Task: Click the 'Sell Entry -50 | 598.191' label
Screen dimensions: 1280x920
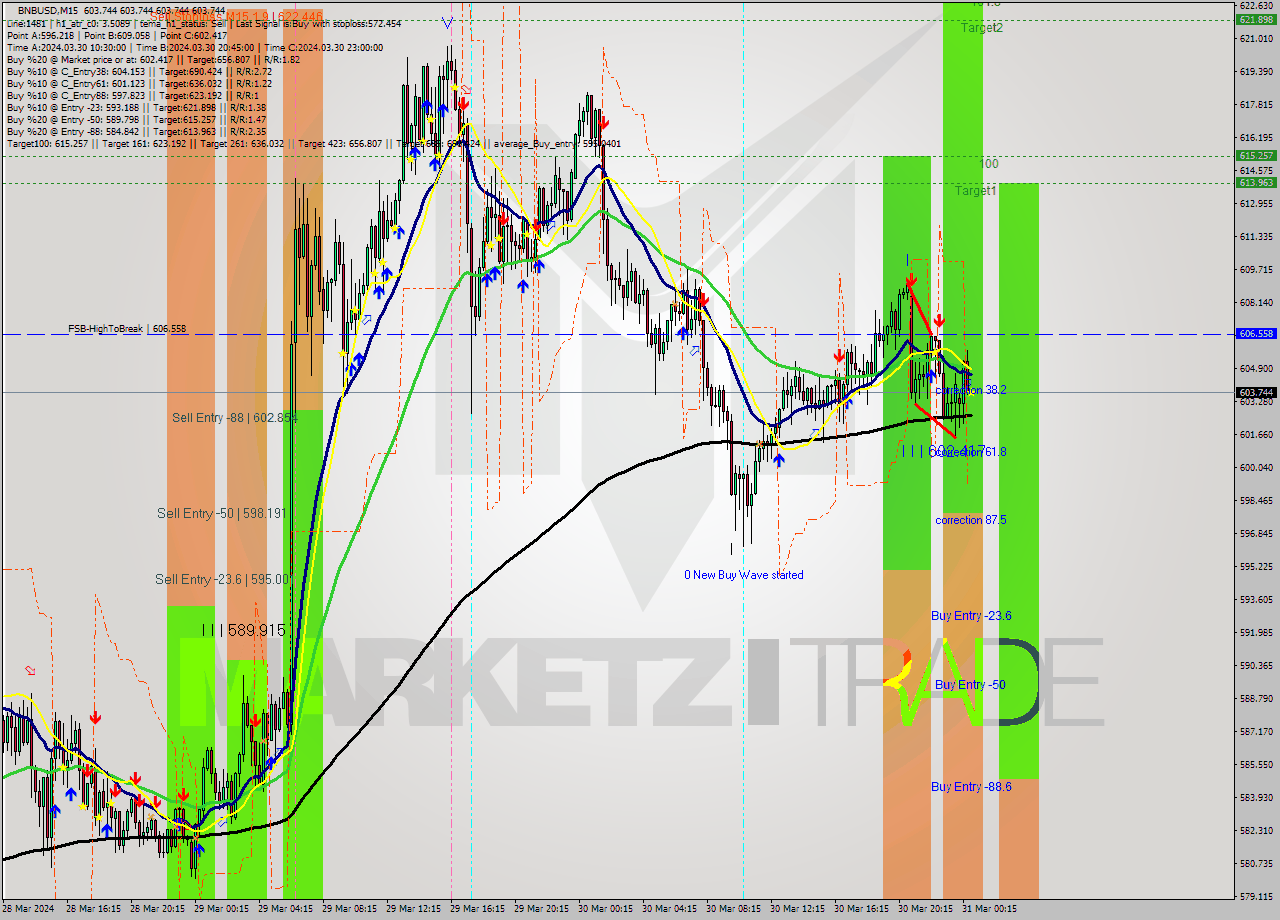Action: pyautogui.click(x=222, y=513)
